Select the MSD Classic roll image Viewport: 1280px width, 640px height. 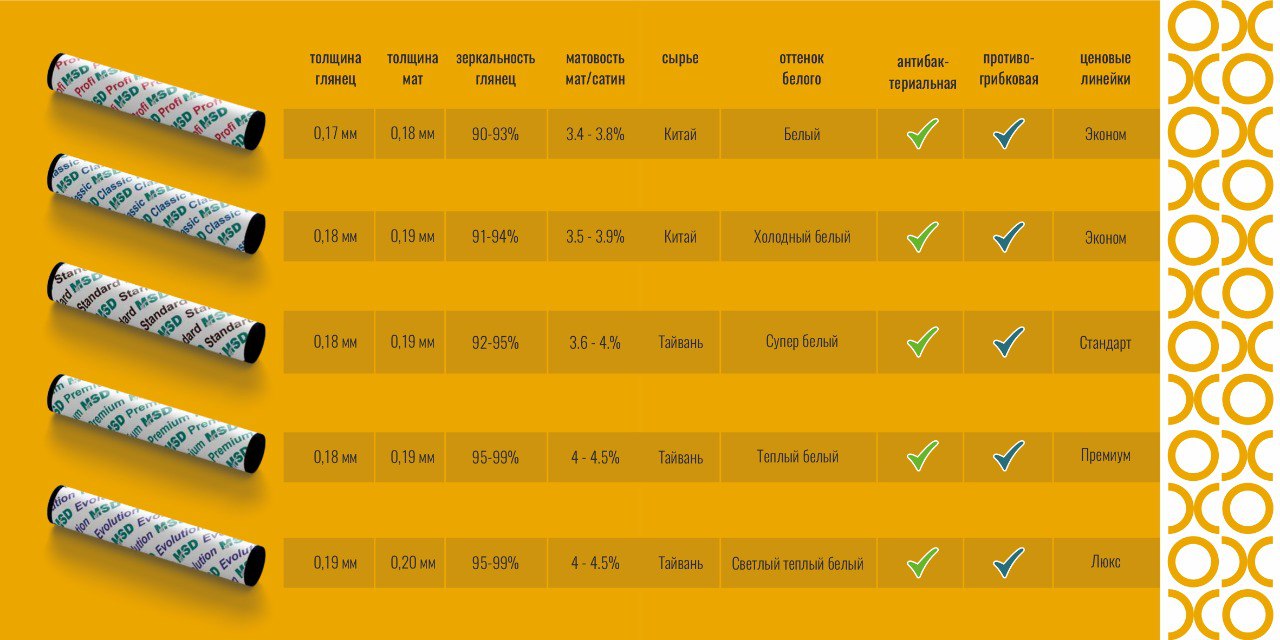click(157, 204)
